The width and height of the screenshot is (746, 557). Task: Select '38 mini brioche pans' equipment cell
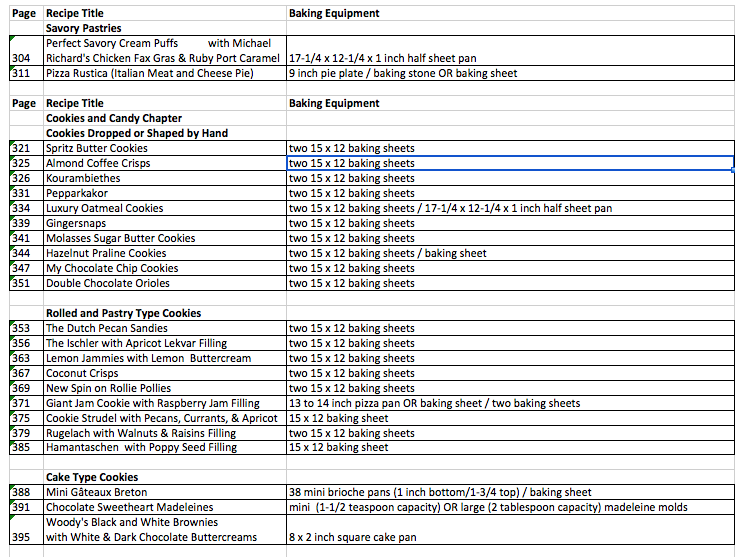510,492
